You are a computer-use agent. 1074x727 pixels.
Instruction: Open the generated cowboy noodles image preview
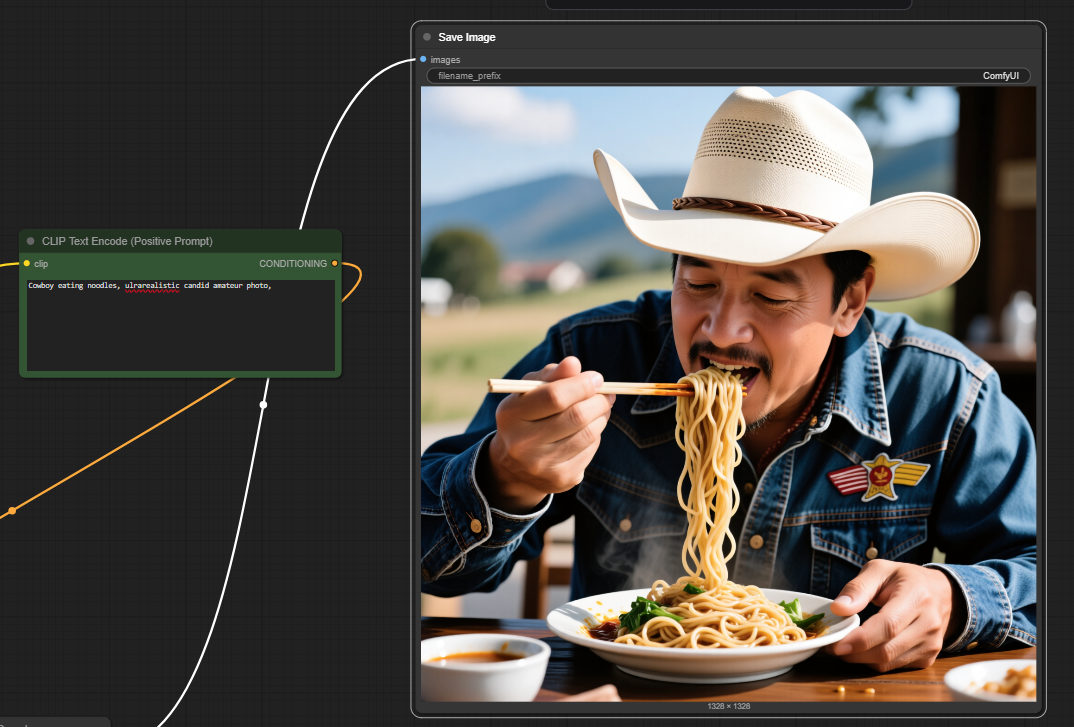pos(728,393)
